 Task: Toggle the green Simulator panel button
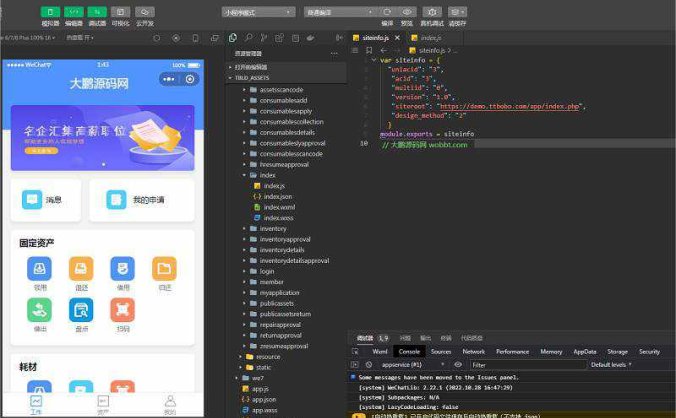tap(50, 12)
